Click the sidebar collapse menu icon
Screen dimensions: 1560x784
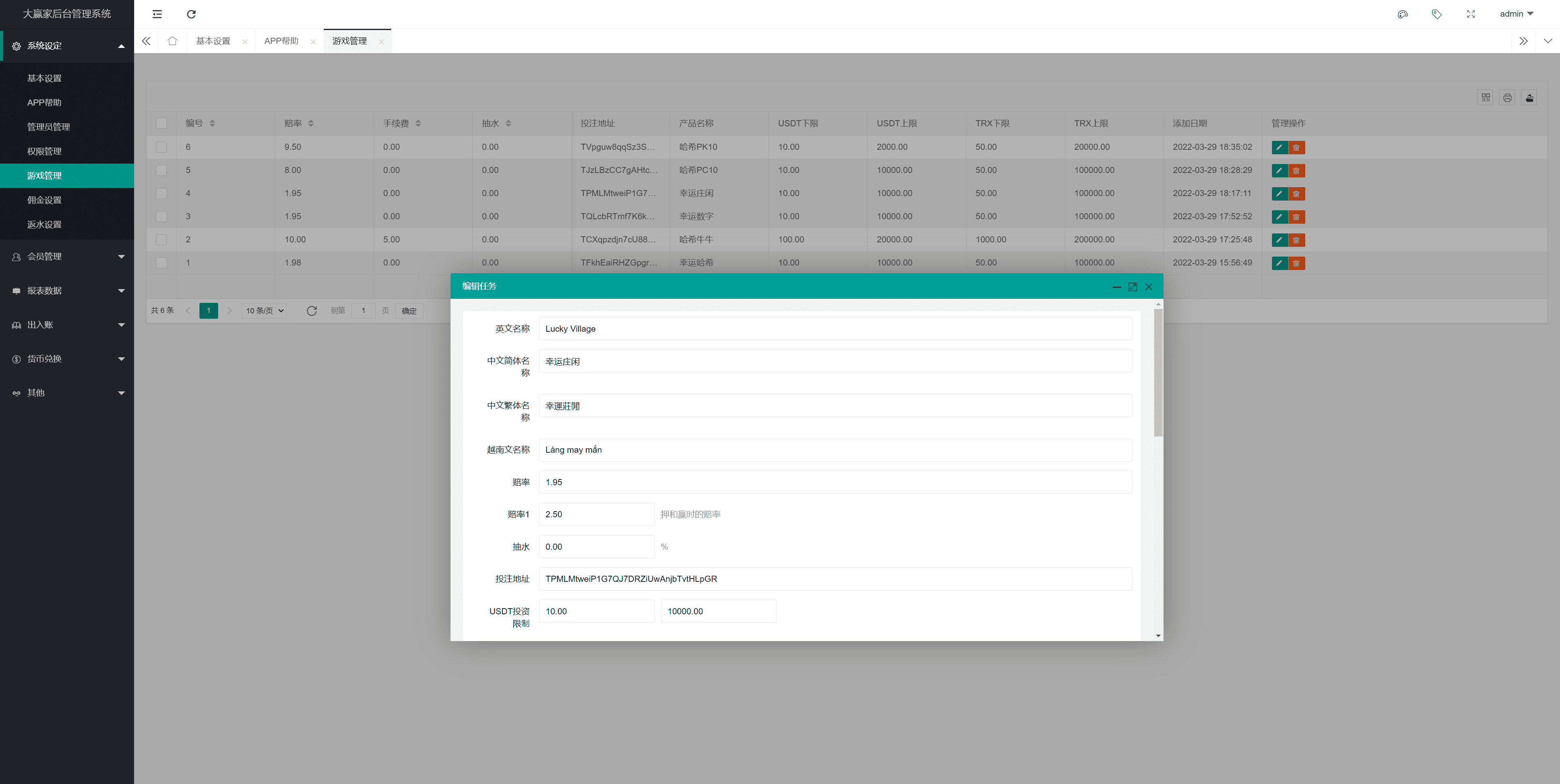(x=157, y=14)
